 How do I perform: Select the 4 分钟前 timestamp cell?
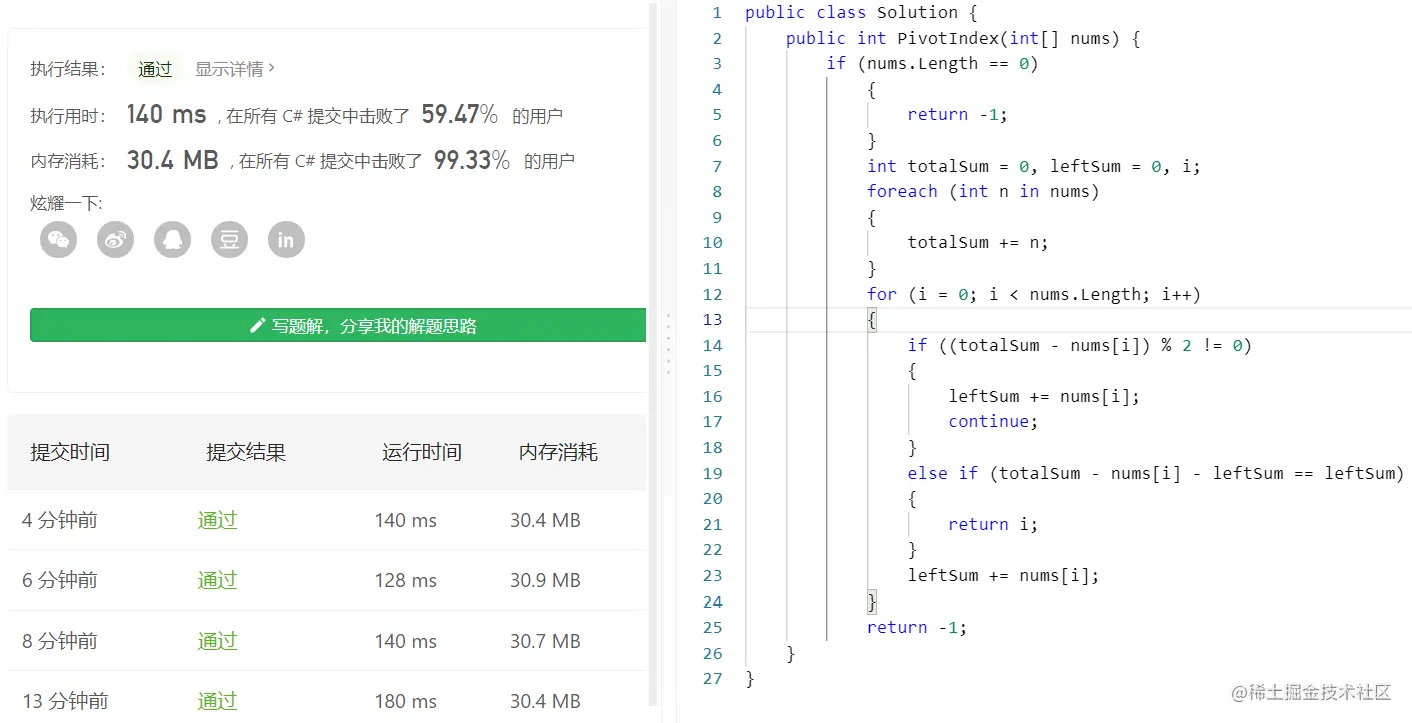60,520
